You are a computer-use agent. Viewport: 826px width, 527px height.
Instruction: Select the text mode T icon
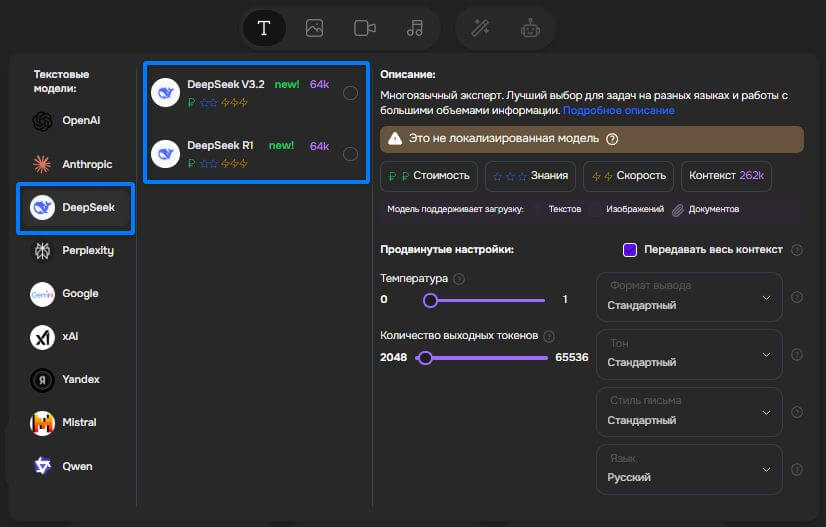264,28
